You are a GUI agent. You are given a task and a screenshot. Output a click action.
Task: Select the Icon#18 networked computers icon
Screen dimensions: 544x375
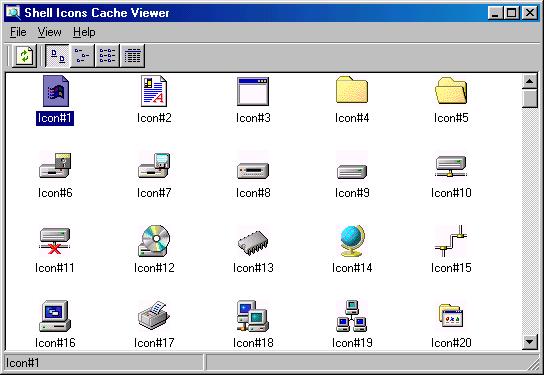click(253, 316)
